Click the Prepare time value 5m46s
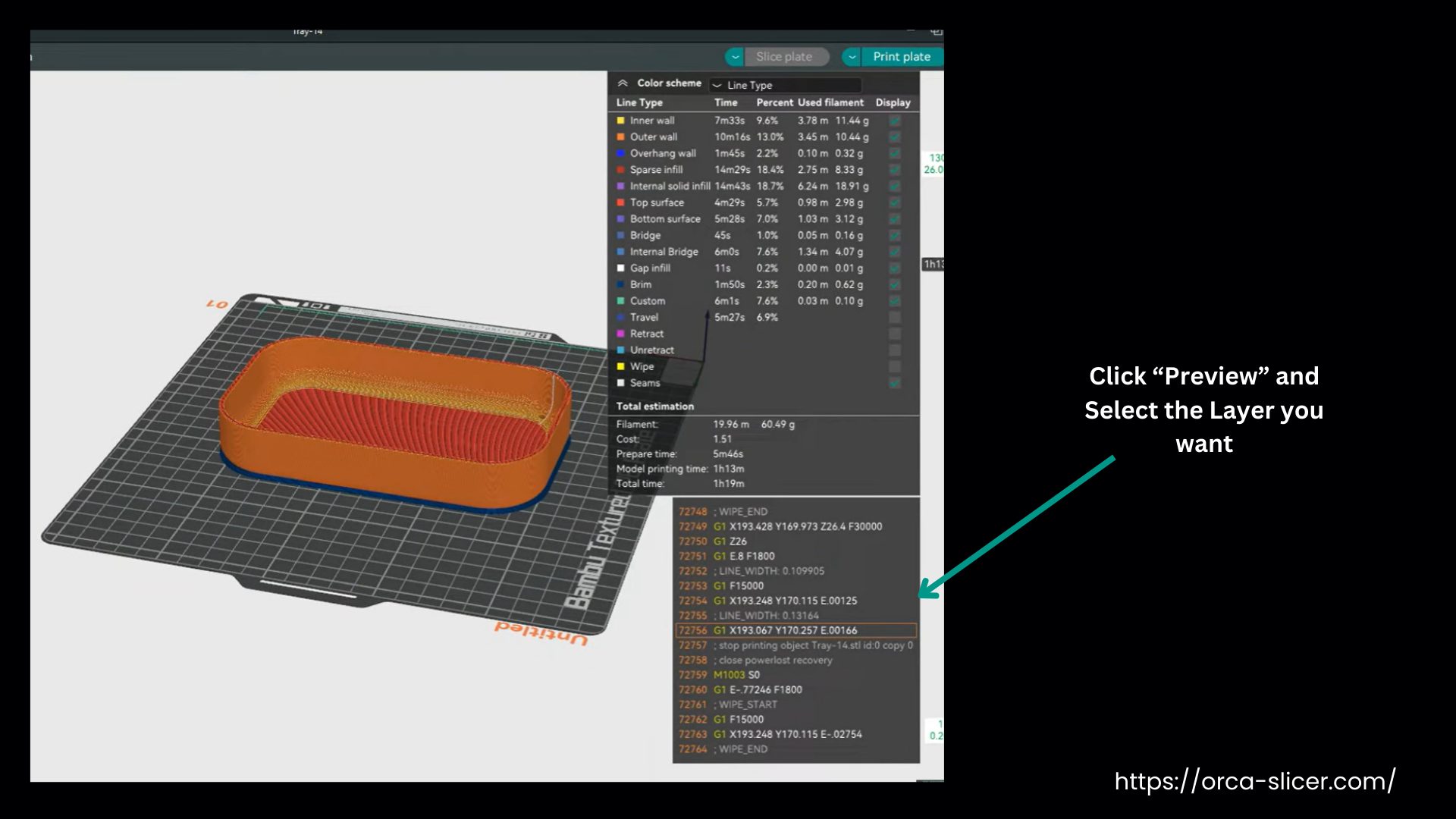 (728, 454)
